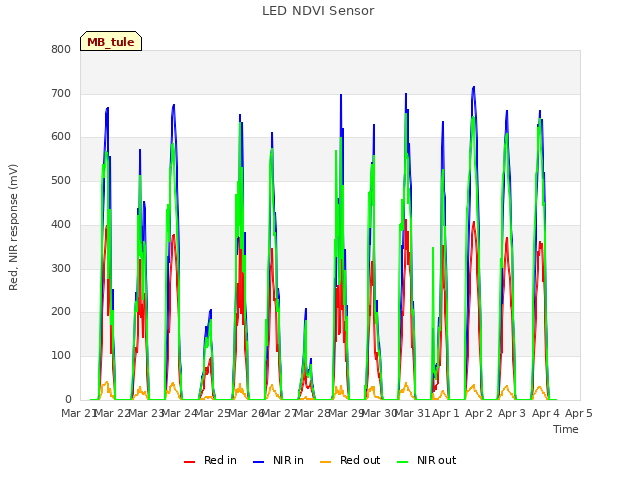Viewport: 640px width, 480px height.
Task: Click the 600 y-axis tick label
Action: 61,137
